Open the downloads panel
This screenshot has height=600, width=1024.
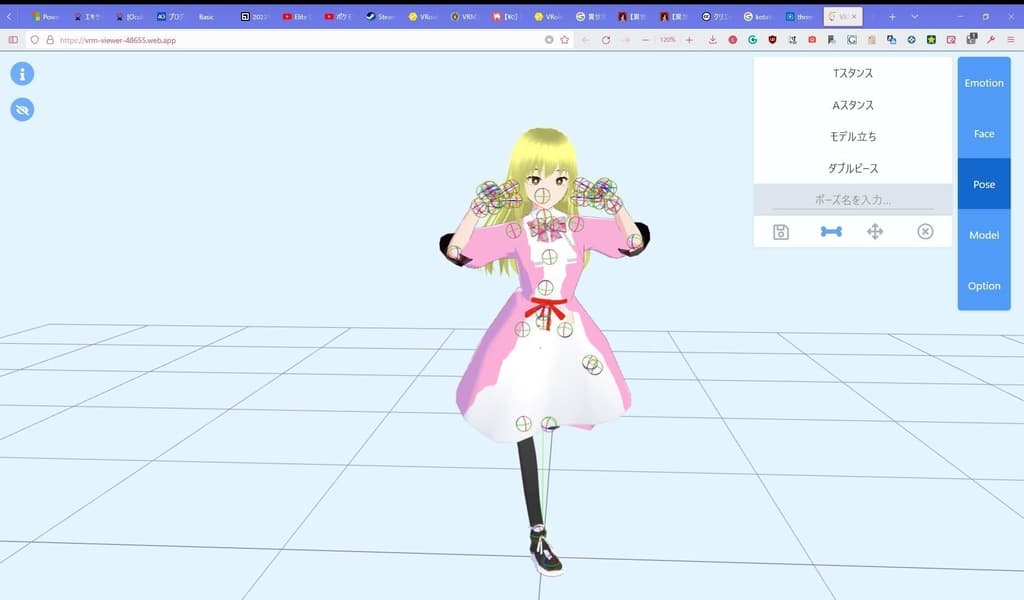pyautogui.click(x=712, y=40)
